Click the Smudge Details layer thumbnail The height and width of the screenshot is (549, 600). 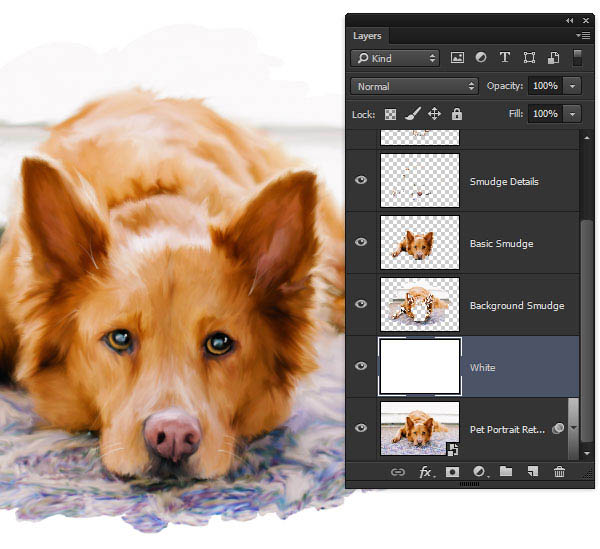[420, 180]
